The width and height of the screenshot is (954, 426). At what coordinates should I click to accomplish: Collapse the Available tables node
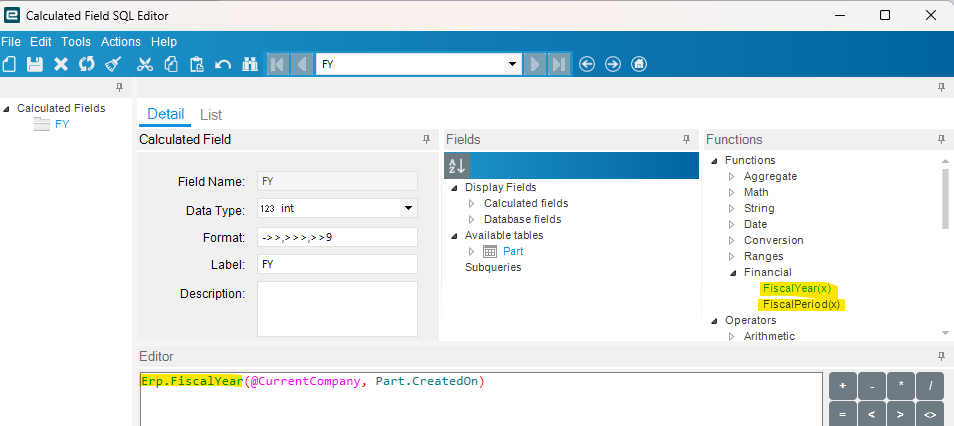pos(454,236)
